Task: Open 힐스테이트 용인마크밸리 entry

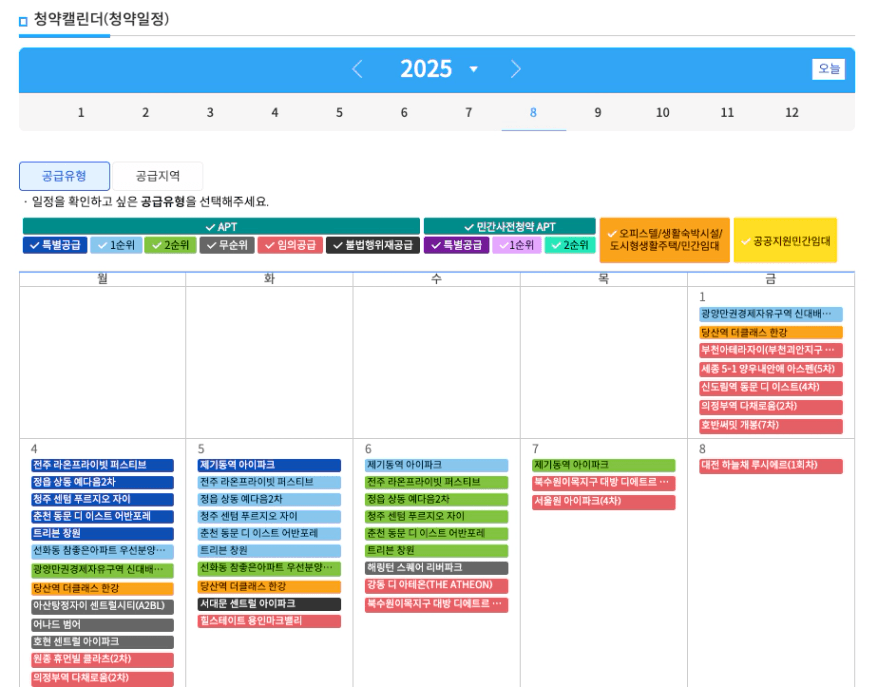Action: pyautogui.click(x=269, y=621)
